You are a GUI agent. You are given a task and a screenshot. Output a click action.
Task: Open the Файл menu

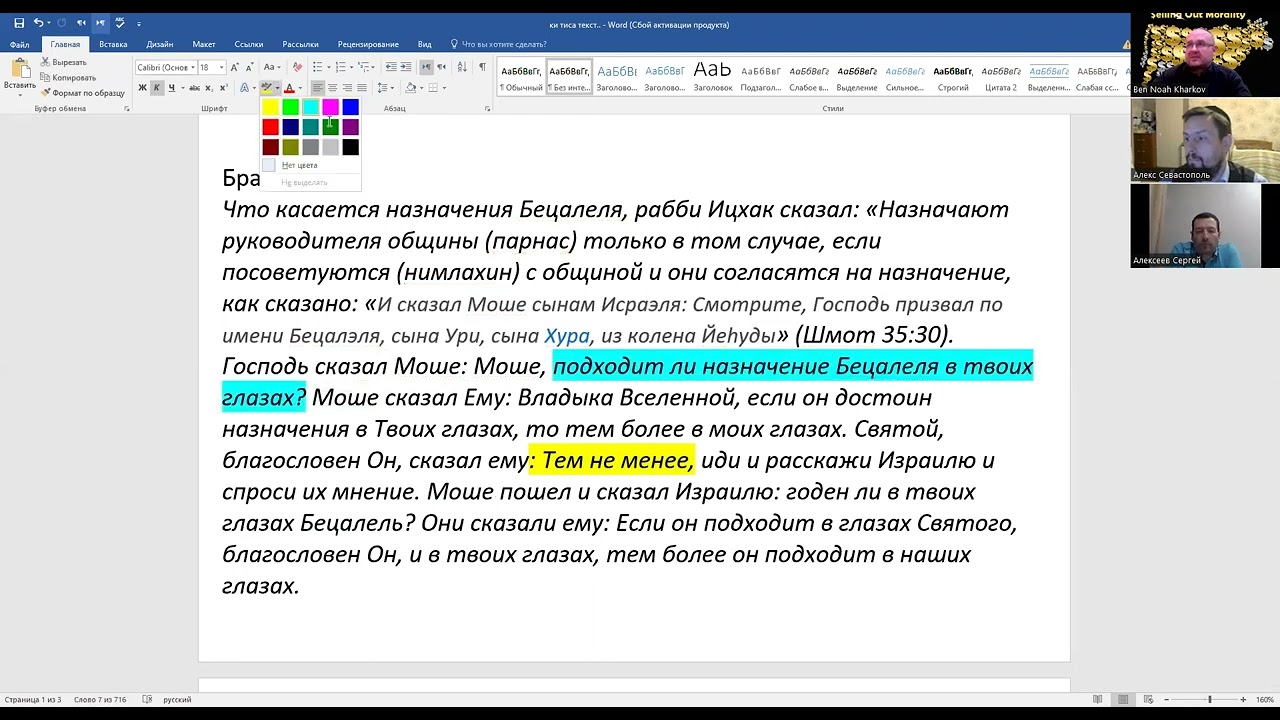click(19, 44)
